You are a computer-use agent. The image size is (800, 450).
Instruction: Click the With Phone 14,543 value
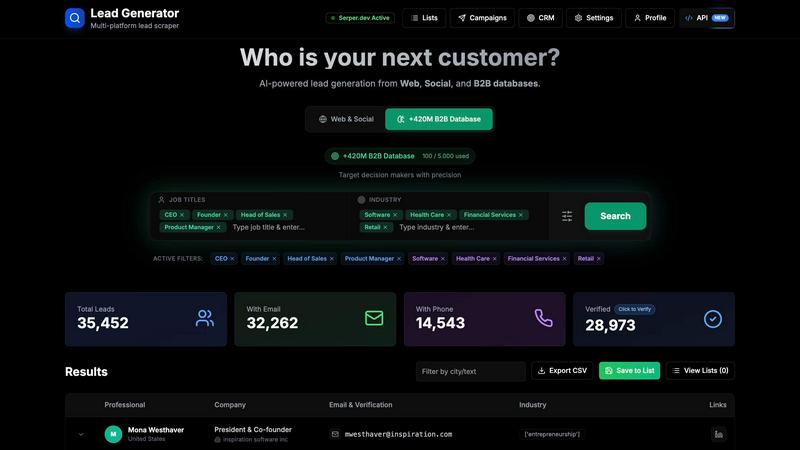tap(440, 323)
